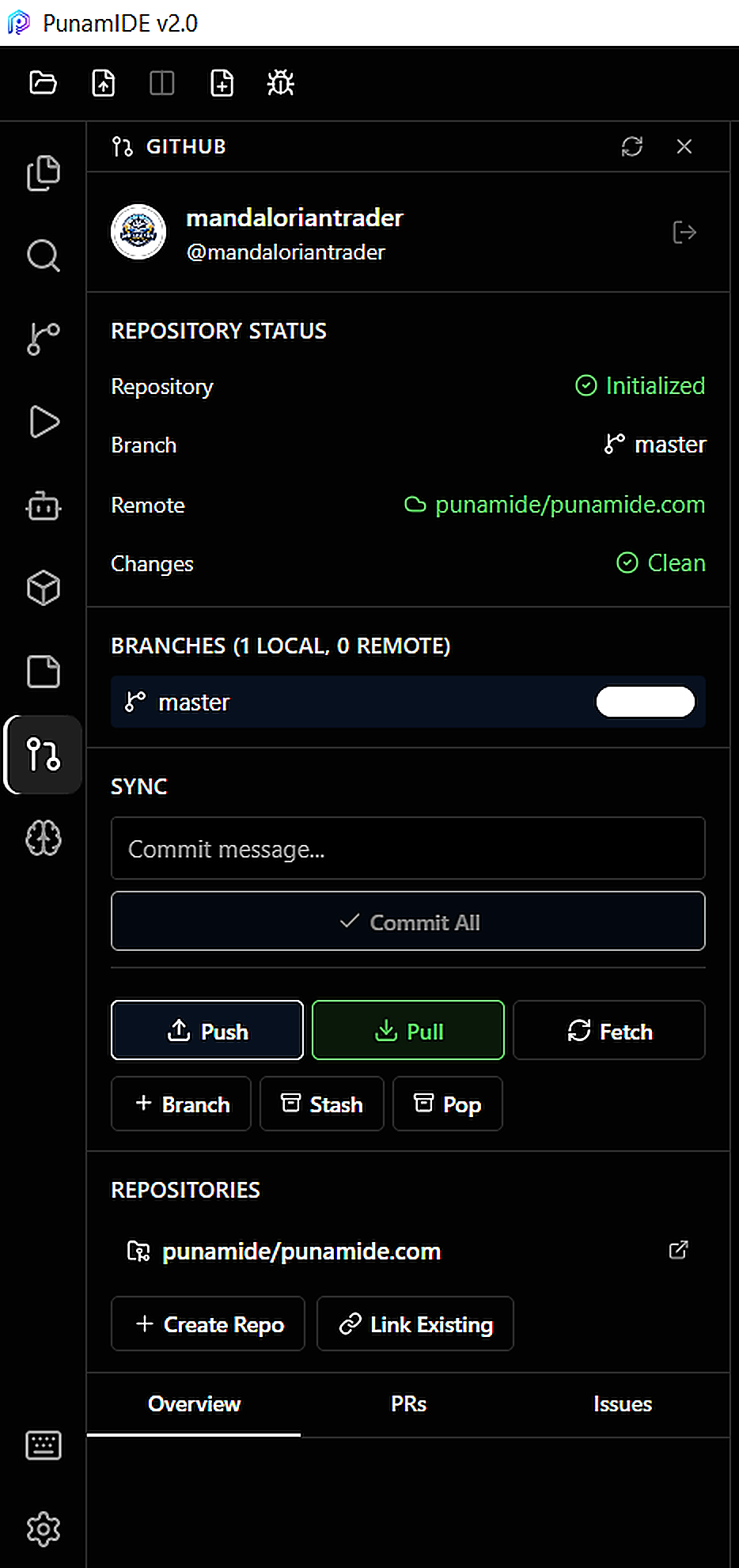Toggle the split editor layout icon
739x1568 pixels.
point(161,82)
